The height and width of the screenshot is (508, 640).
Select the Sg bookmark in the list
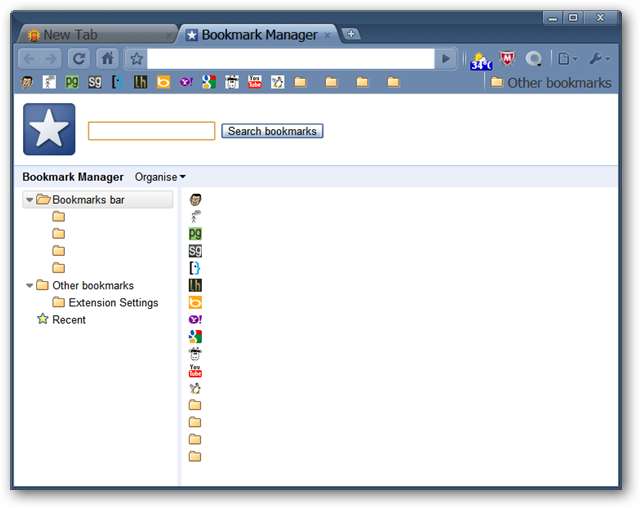(196, 251)
